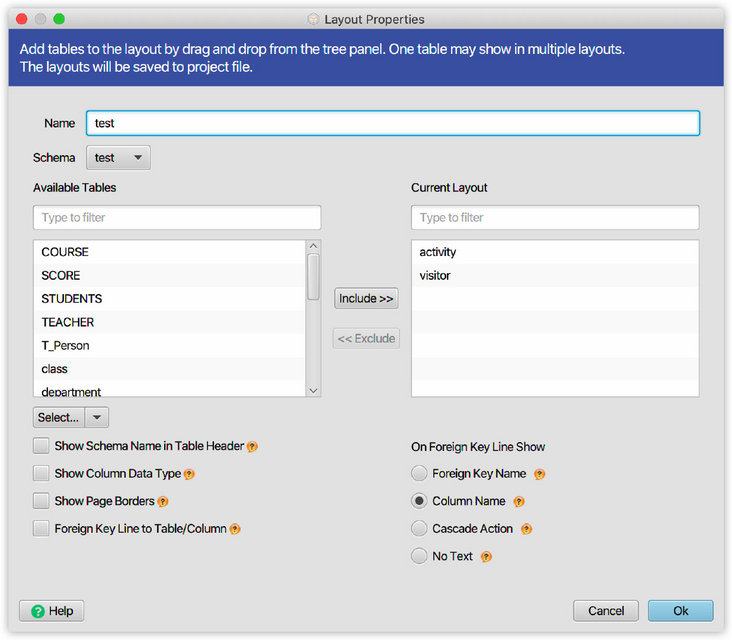Select the visitor table in Current Layout
732x640 pixels.
(x=435, y=275)
